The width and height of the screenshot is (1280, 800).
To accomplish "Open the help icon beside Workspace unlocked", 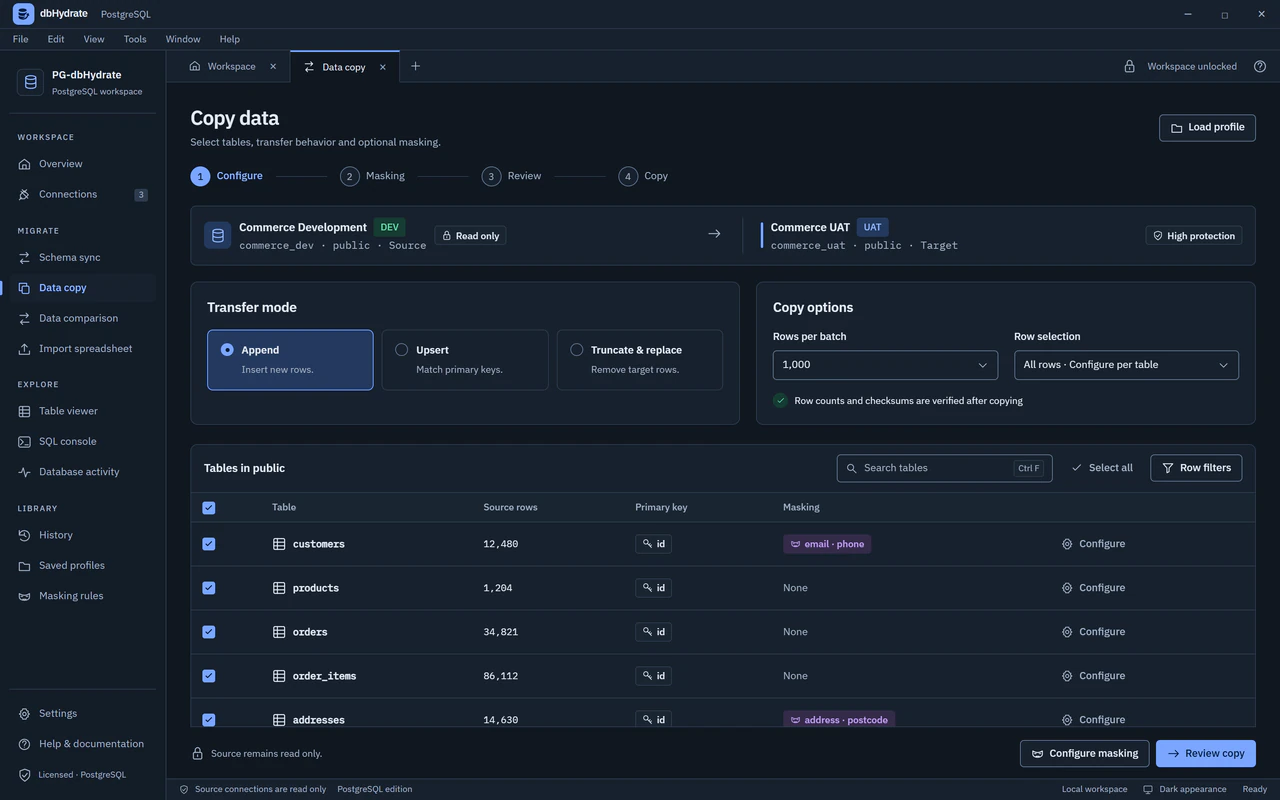I will [1260, 66].
